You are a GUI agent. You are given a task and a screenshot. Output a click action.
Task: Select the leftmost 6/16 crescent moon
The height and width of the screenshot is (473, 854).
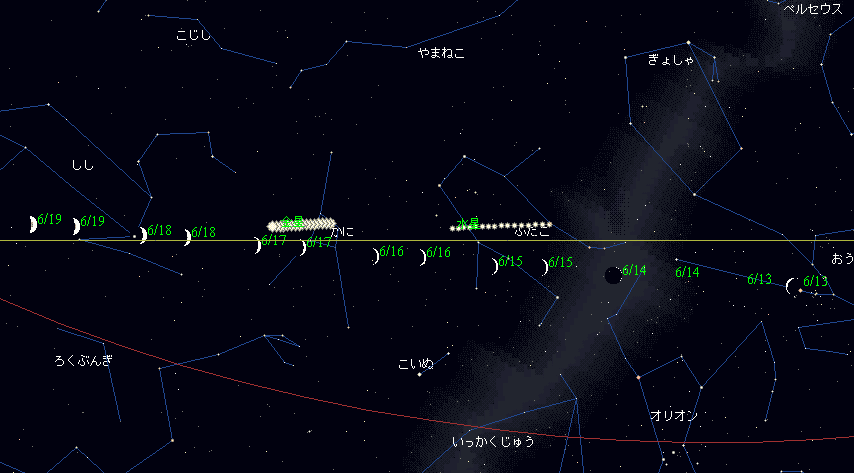coord(376,256)
